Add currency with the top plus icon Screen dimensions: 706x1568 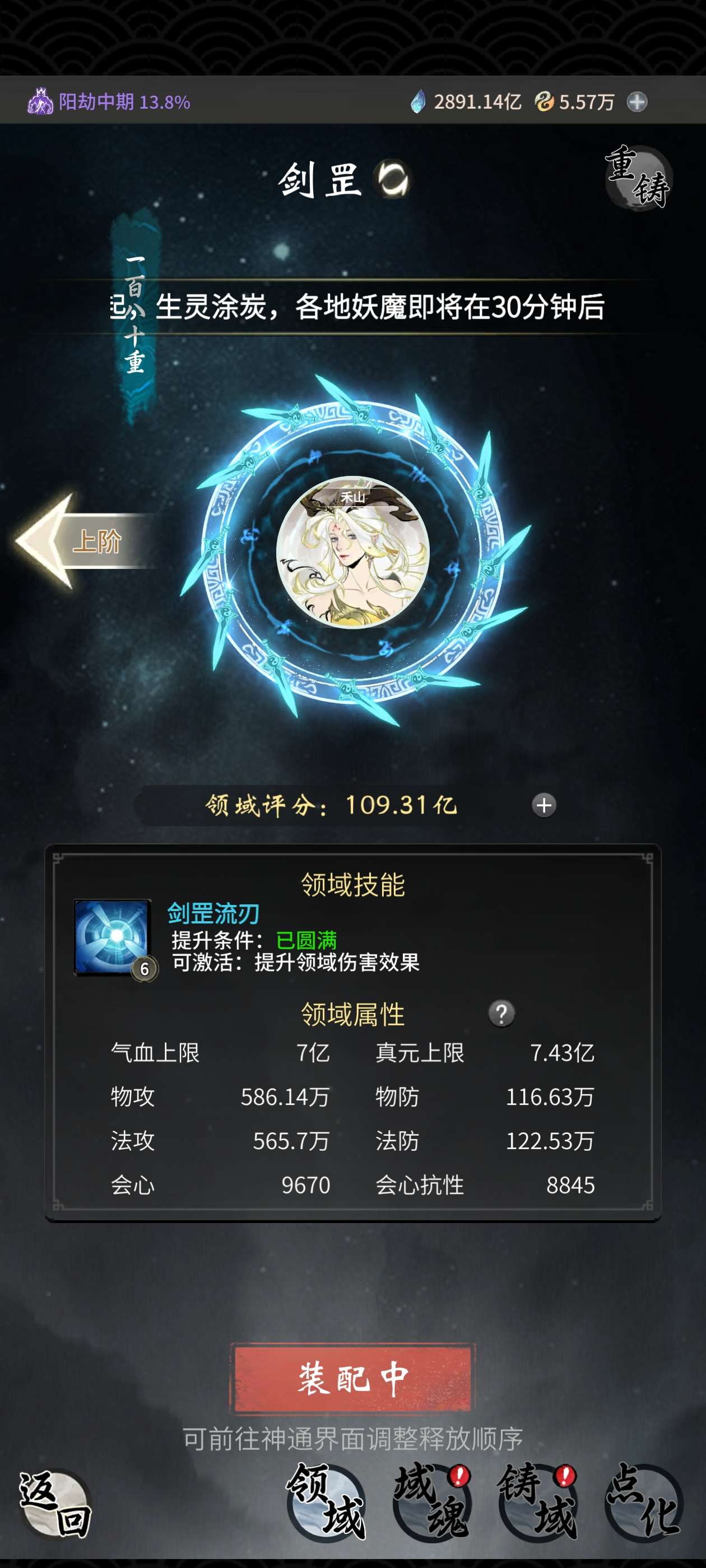[637, 102]
